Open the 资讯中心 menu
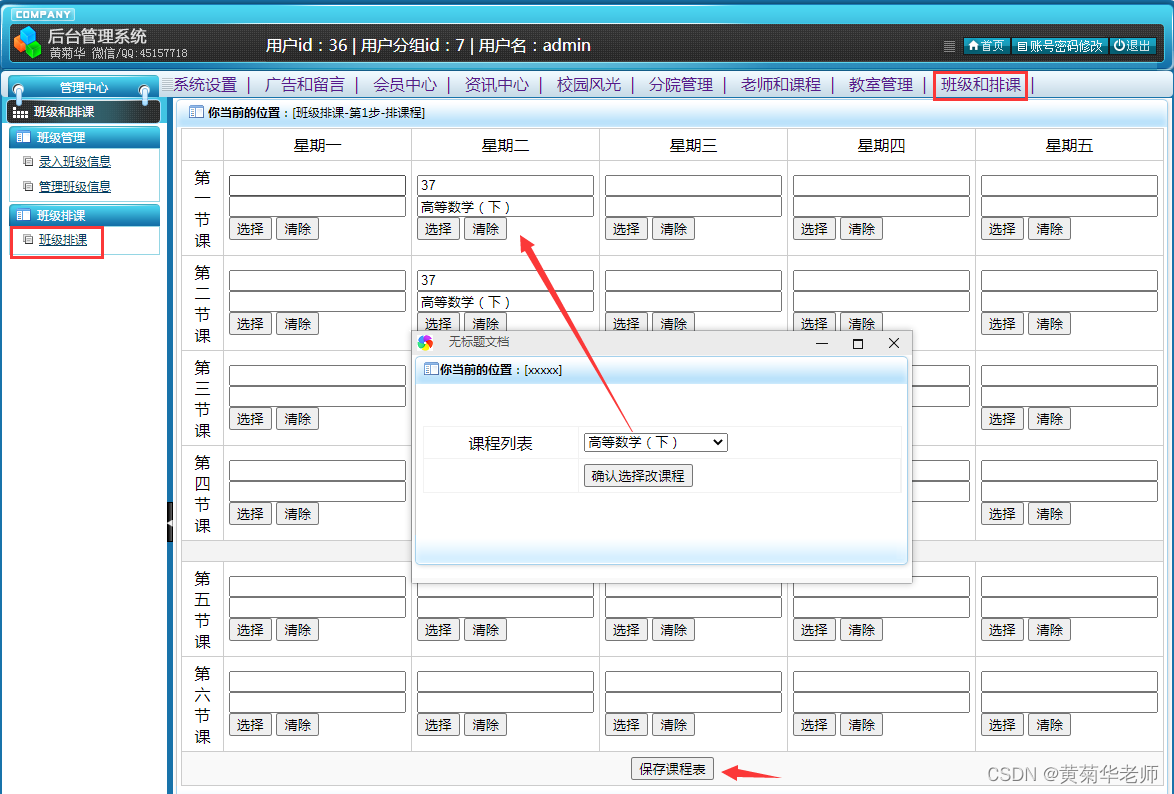The height and width of the screenshot is (794, 1174). tap(496, 85)
